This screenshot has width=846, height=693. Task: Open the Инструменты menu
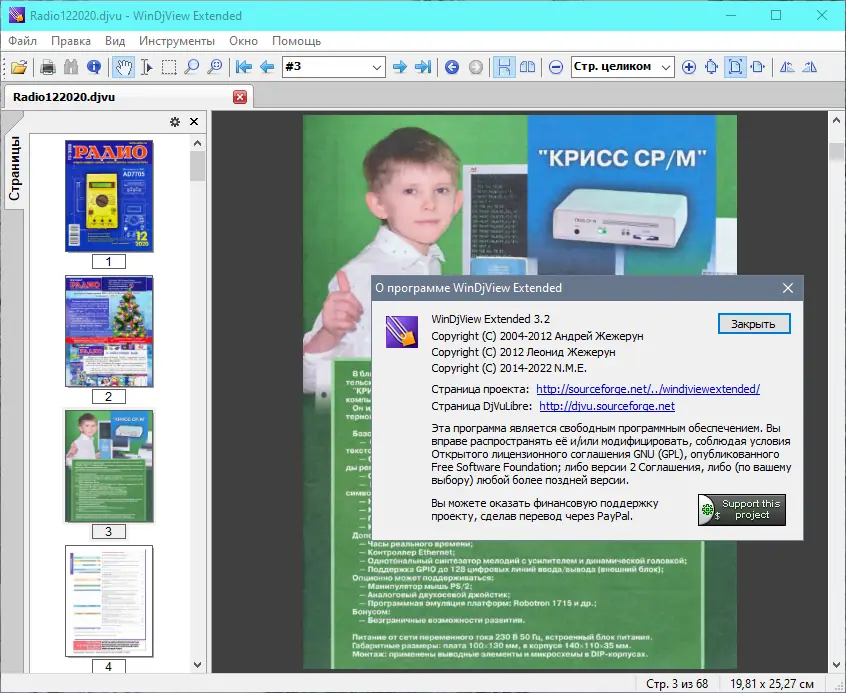pyautogui.click(x=177, y=41)
